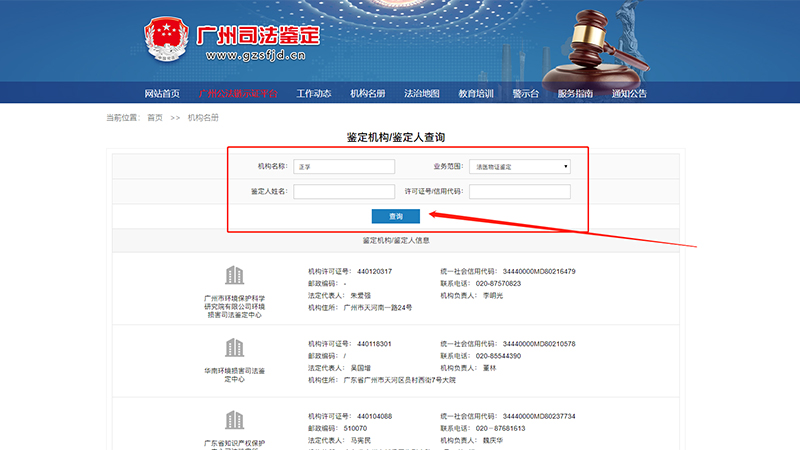Select 法治地图 in the top navigation
Screen dimensions: 800x450
(x=421, y=94)
